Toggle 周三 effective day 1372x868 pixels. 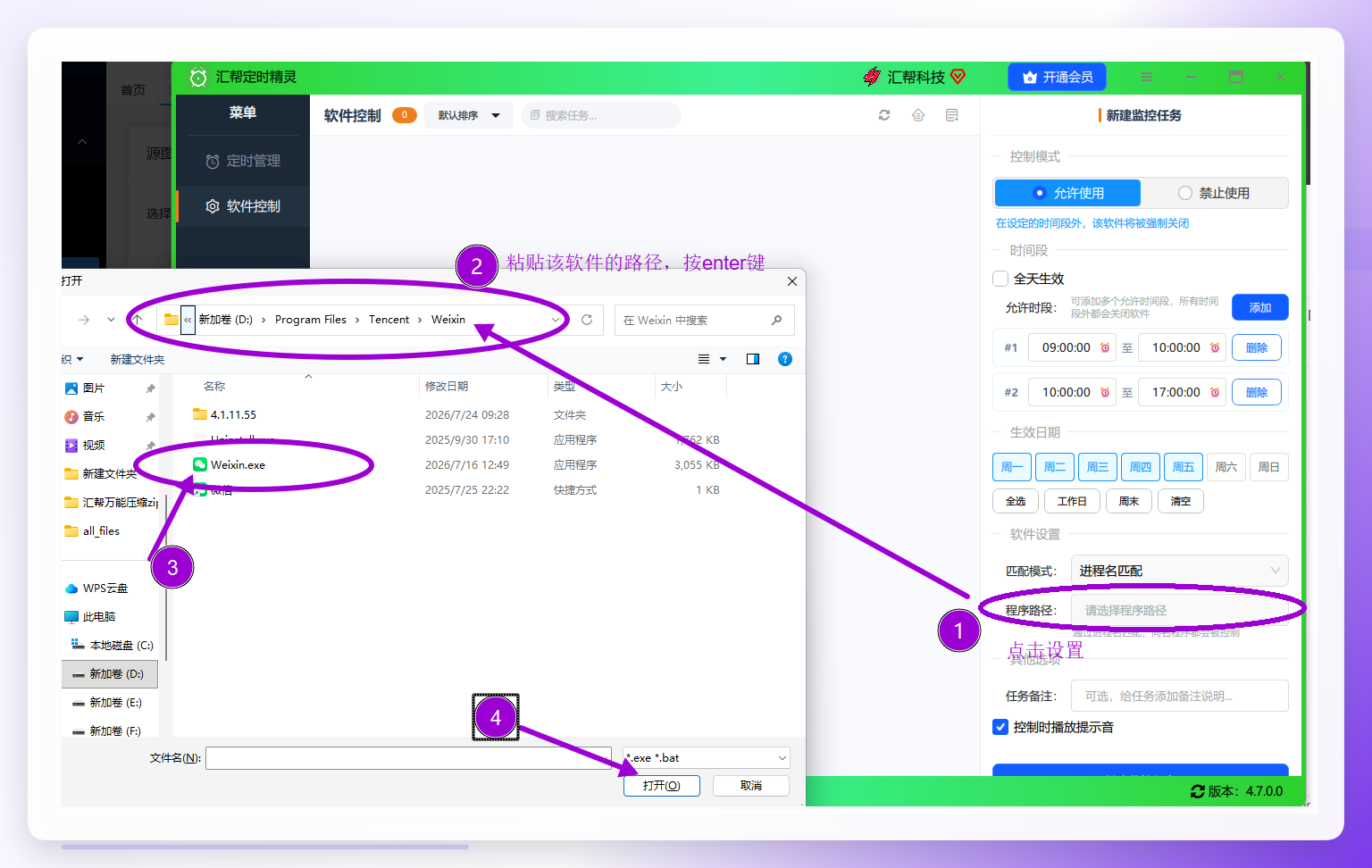coord(1098,467)
